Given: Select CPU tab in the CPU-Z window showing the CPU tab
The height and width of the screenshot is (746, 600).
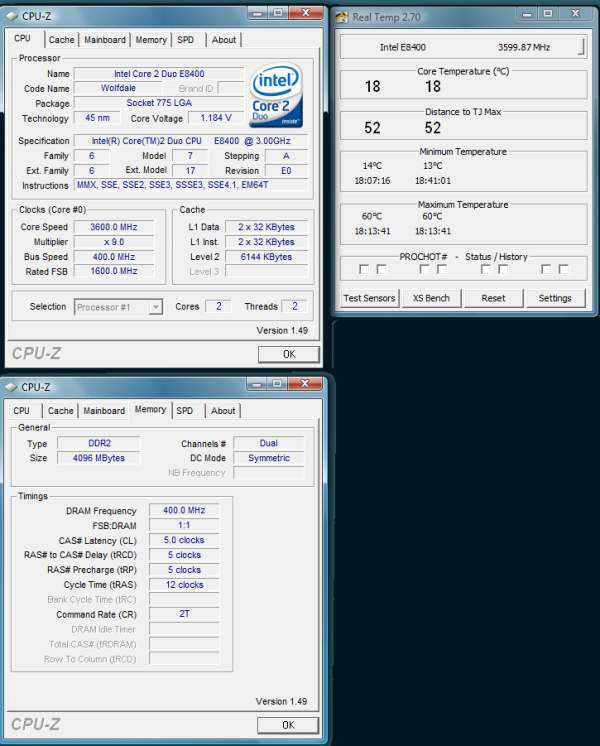Looking at the screenshot, I should coord(23,39).
